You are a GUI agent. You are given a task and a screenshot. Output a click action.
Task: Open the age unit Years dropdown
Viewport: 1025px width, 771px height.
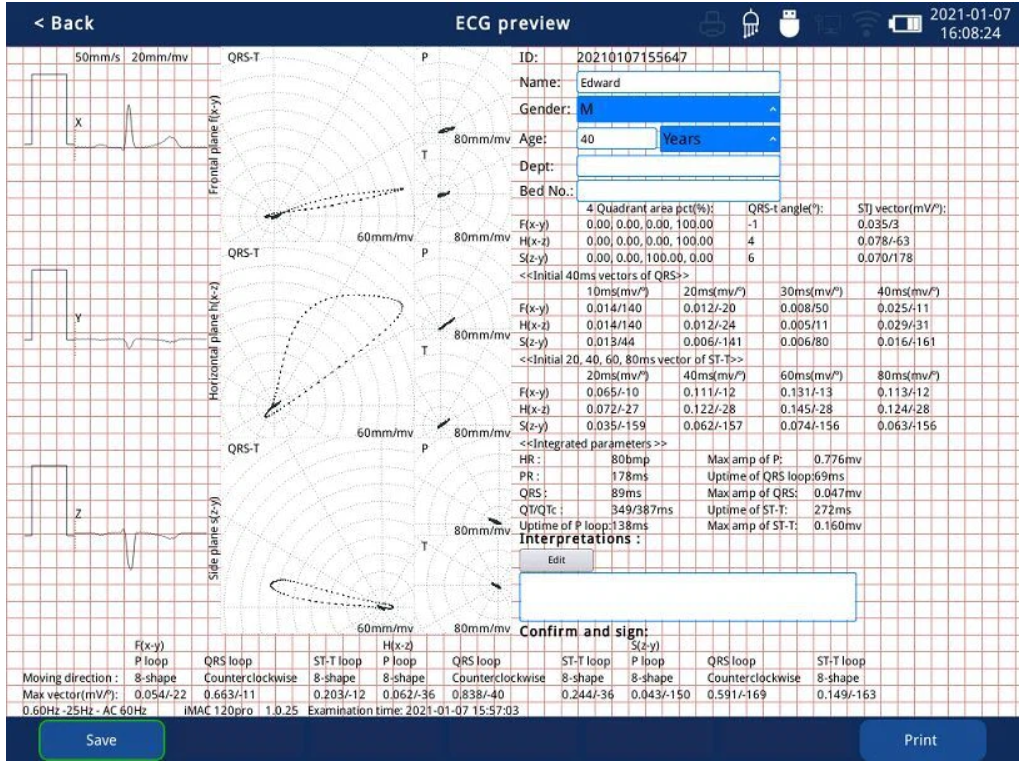(x=718, y=140)
